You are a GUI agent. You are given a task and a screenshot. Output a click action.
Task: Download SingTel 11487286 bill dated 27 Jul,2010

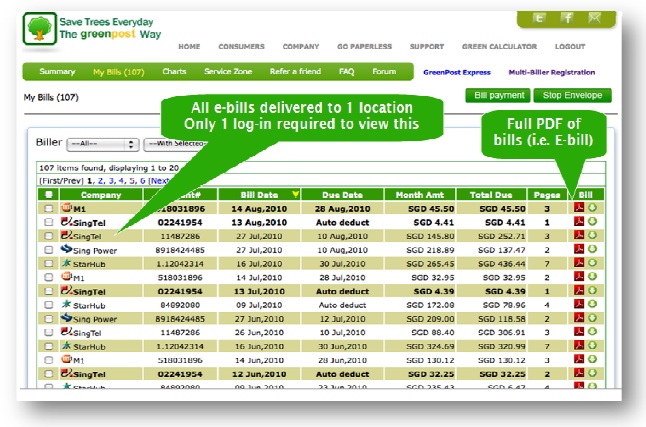pyautogui.click(x=592, y=235)
